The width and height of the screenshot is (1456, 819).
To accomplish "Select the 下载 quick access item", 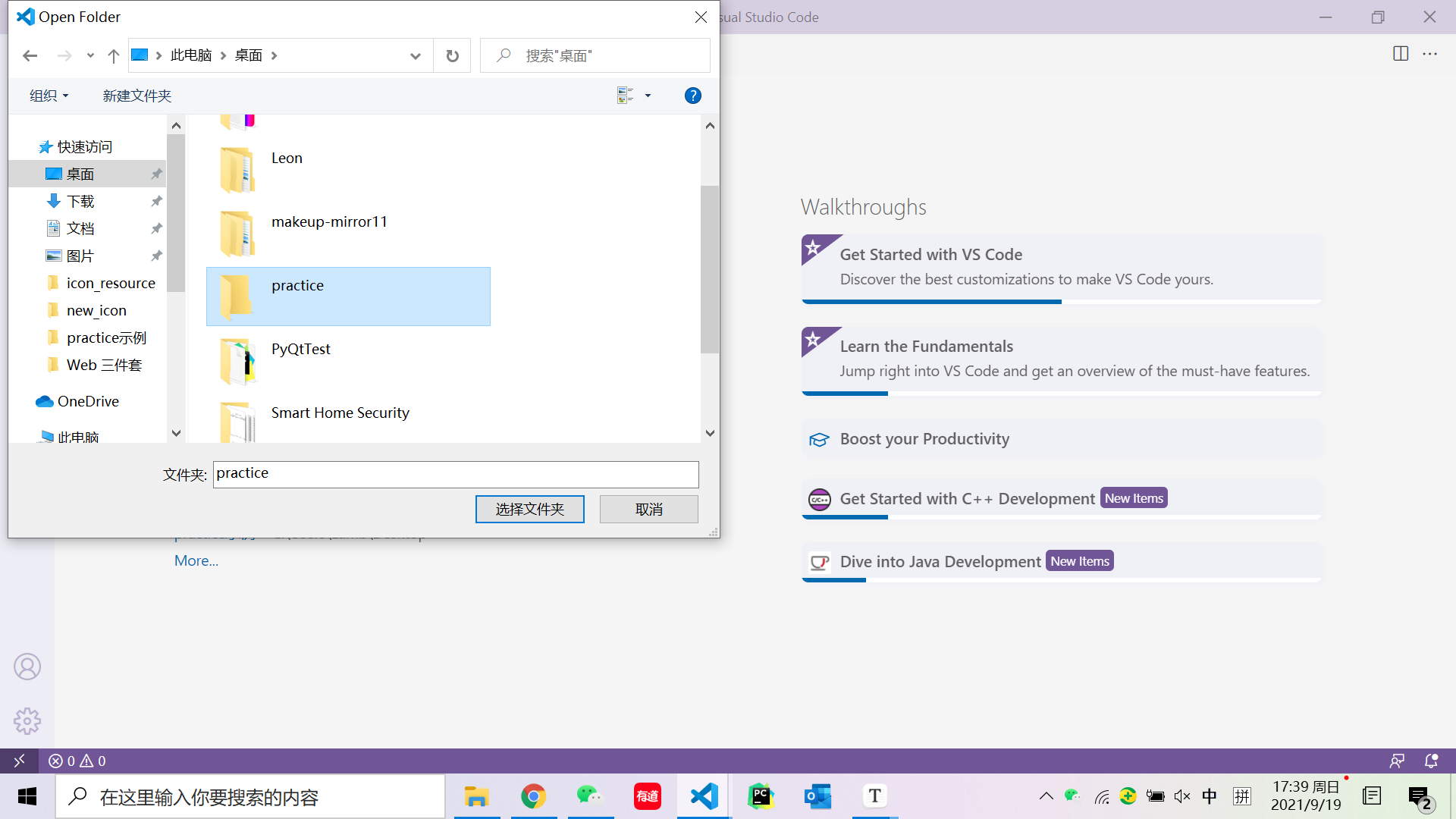I will tap(80, 201).
